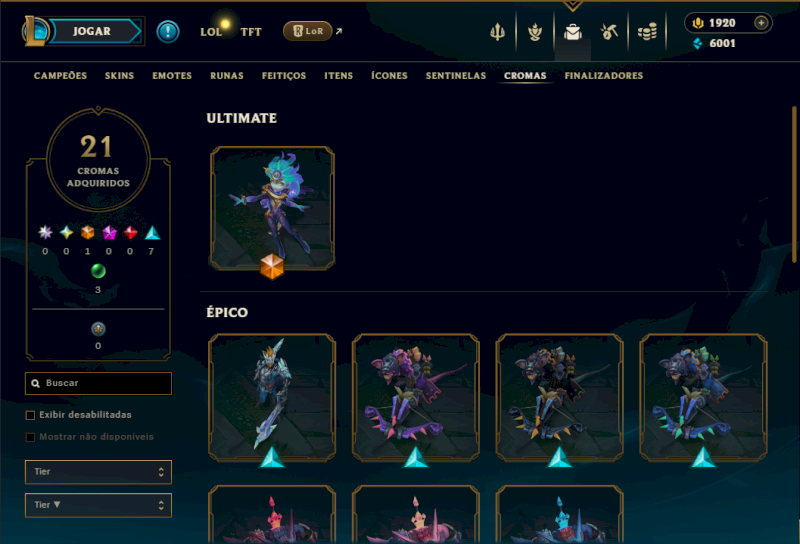
Task: Click the blue alert notification icon
Action: (x=167, y=32)
